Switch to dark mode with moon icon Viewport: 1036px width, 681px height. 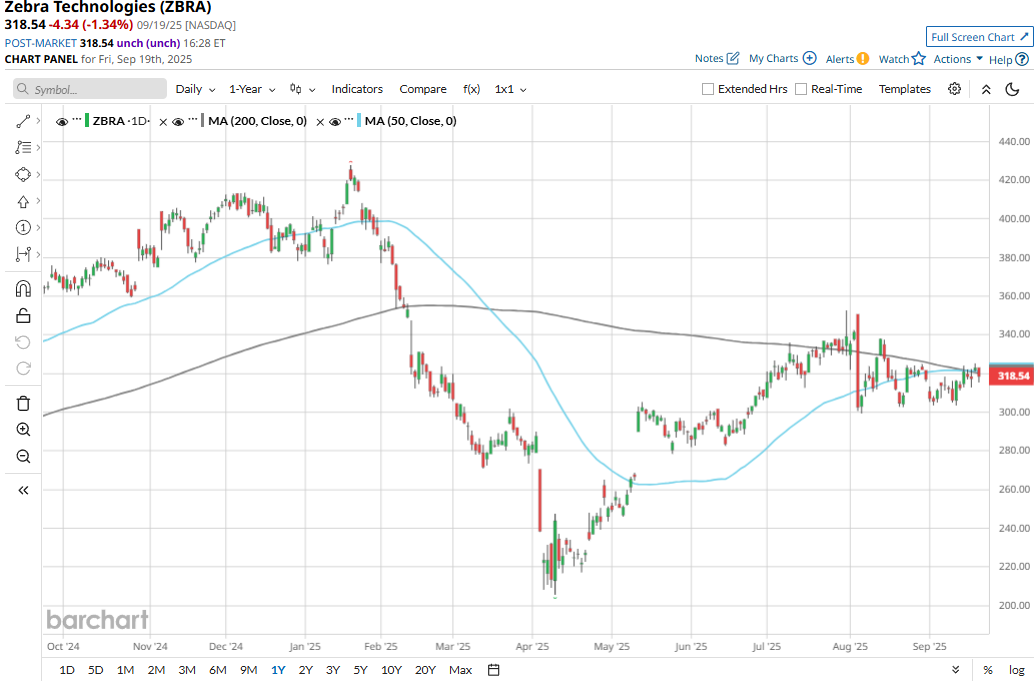[1012, 89]
